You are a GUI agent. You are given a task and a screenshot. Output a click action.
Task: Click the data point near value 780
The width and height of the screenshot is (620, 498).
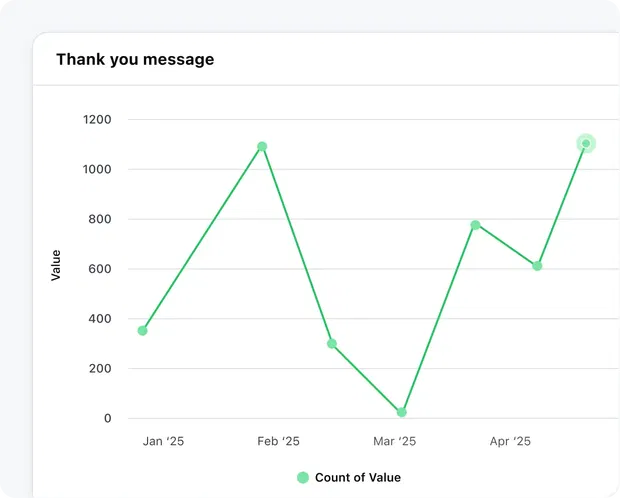tap(475, 225)
